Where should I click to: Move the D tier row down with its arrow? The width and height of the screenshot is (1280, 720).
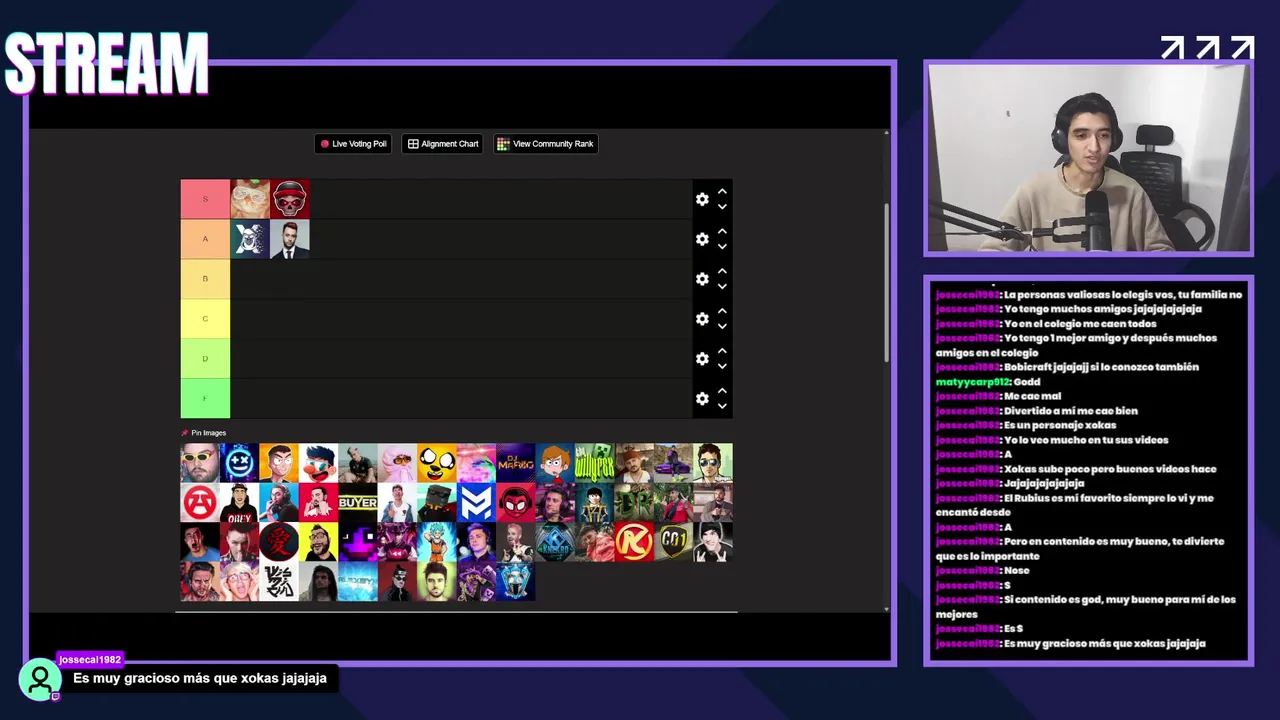pyautogui.click(x=722, y=367)
